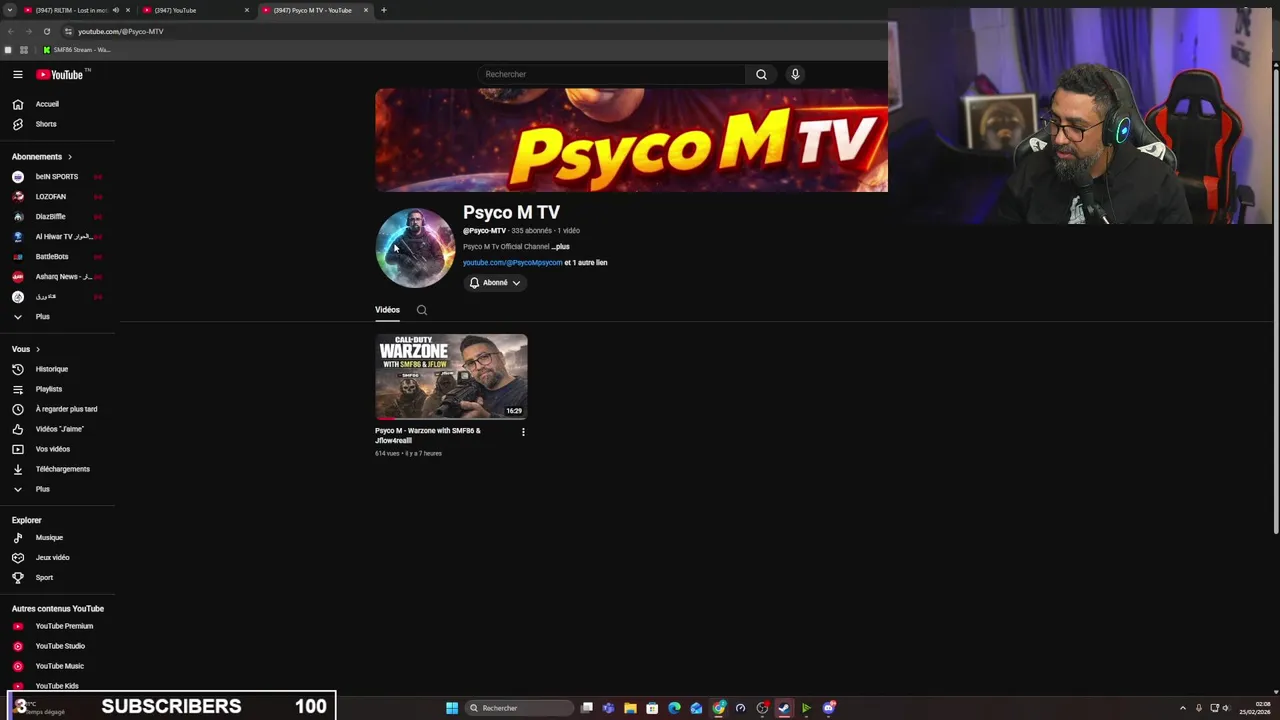Open video options three-dot menu
This screenshot has height=720, width=1280.
pos(523,432)
